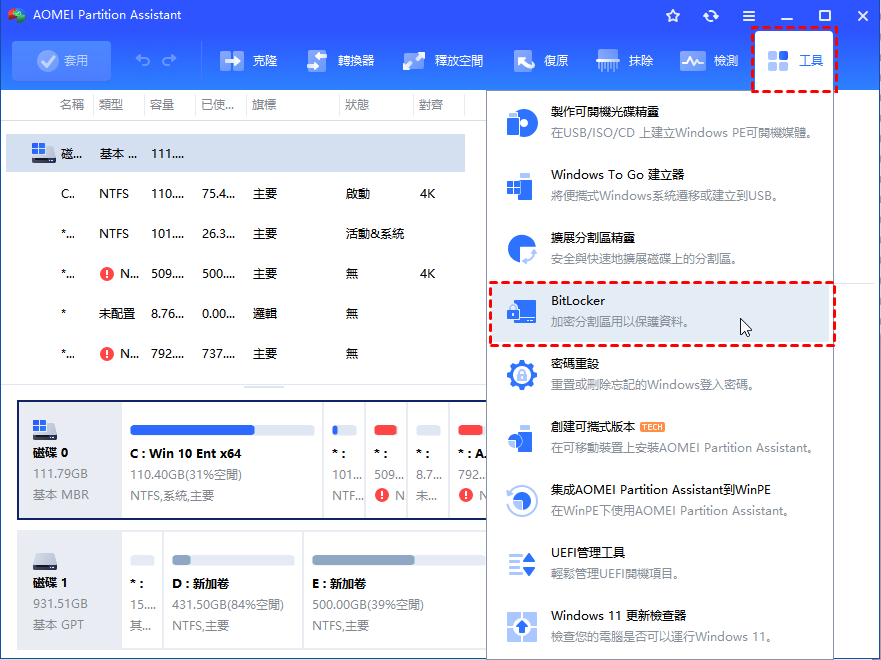Click the 套用 apply button

(x=61, y=61)
